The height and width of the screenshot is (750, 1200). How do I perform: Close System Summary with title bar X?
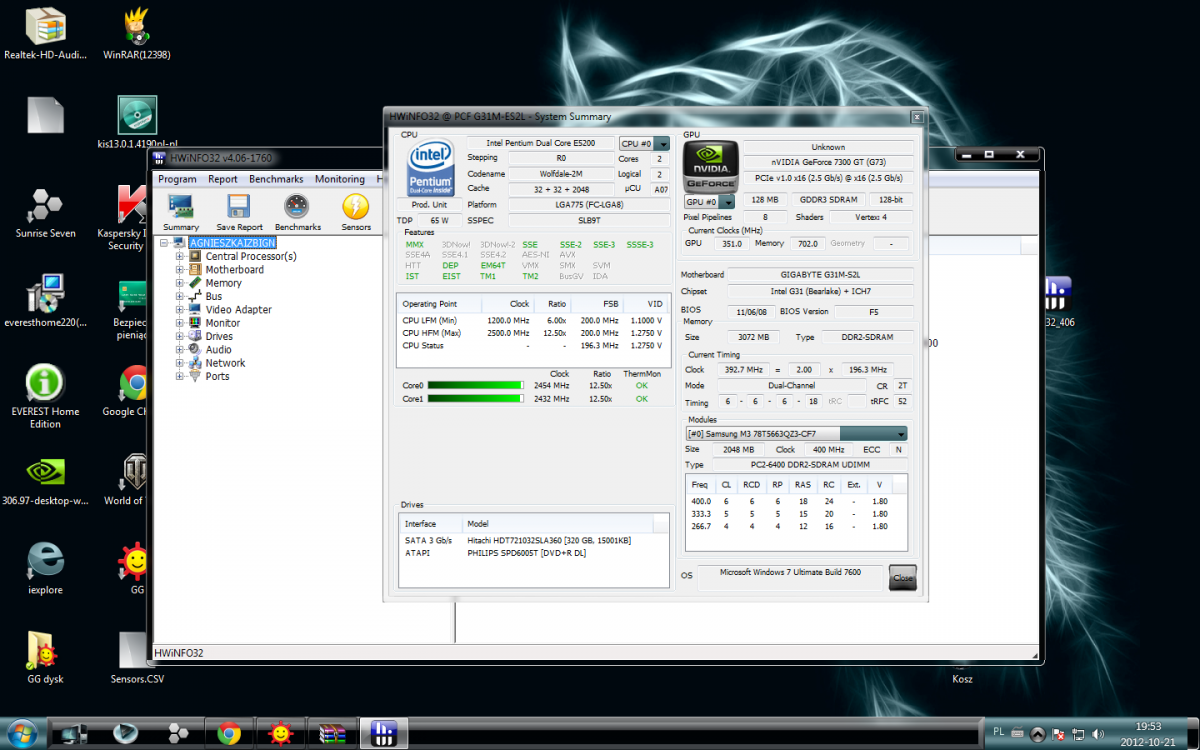coord(915,117)
